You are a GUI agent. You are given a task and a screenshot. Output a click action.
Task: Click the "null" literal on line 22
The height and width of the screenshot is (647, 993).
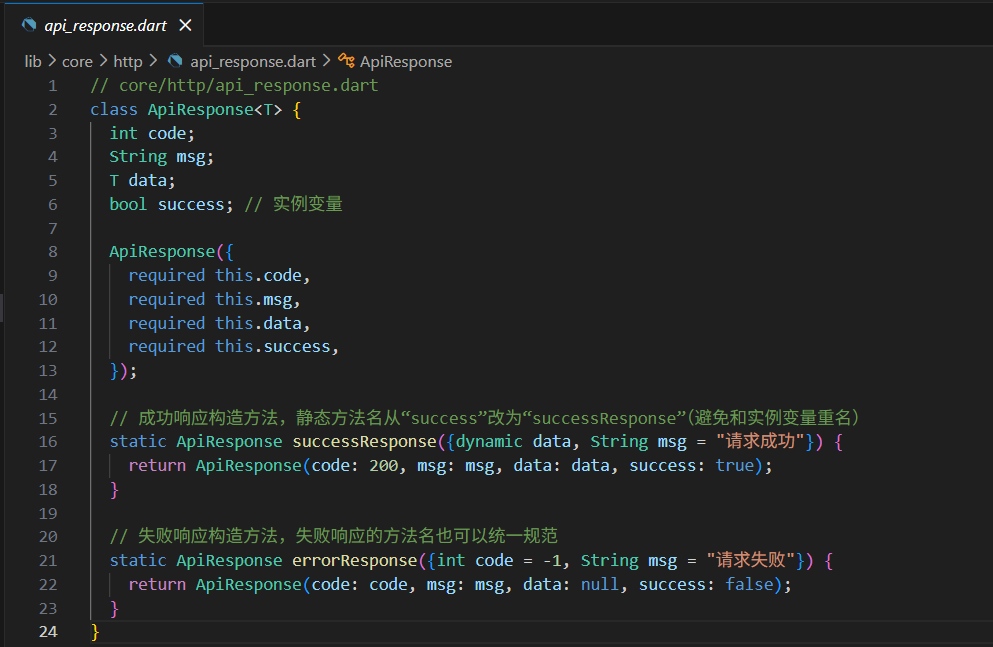600,584
